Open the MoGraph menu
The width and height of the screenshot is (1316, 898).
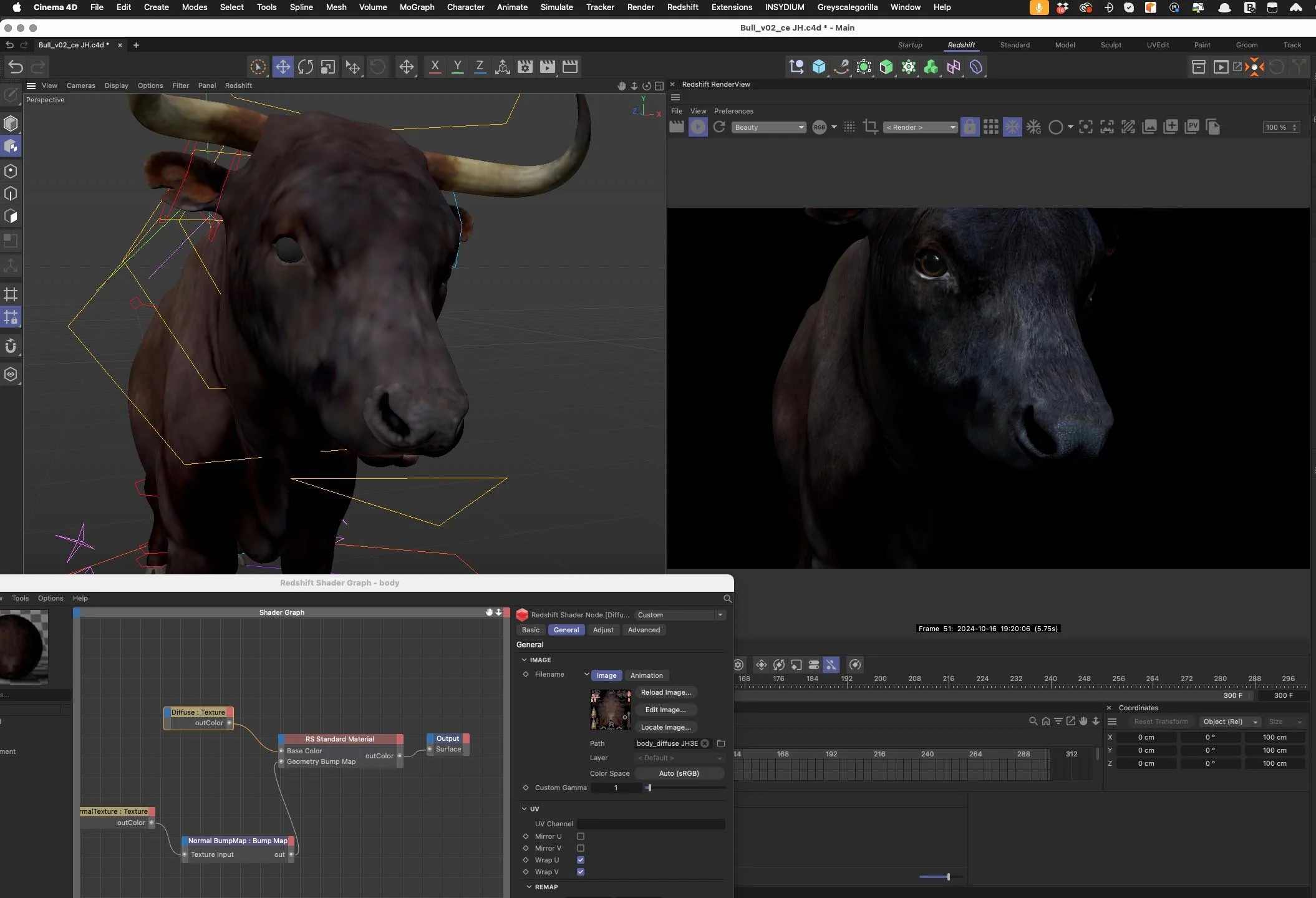click(x=417, y=7)
